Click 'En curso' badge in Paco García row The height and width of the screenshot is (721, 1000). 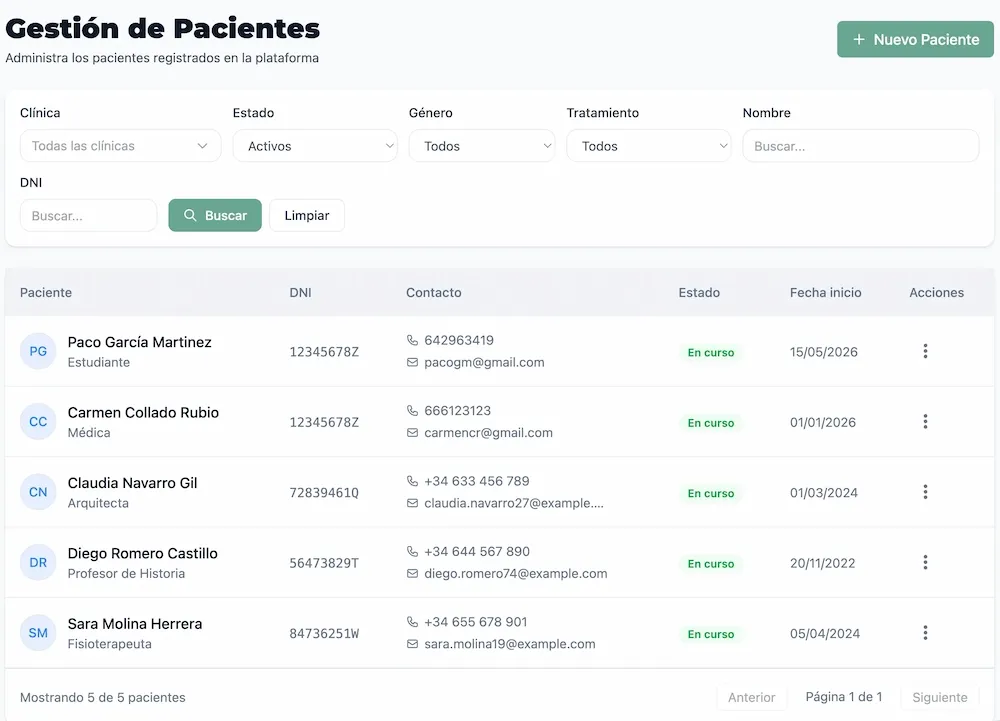click(x=711, y=353)
